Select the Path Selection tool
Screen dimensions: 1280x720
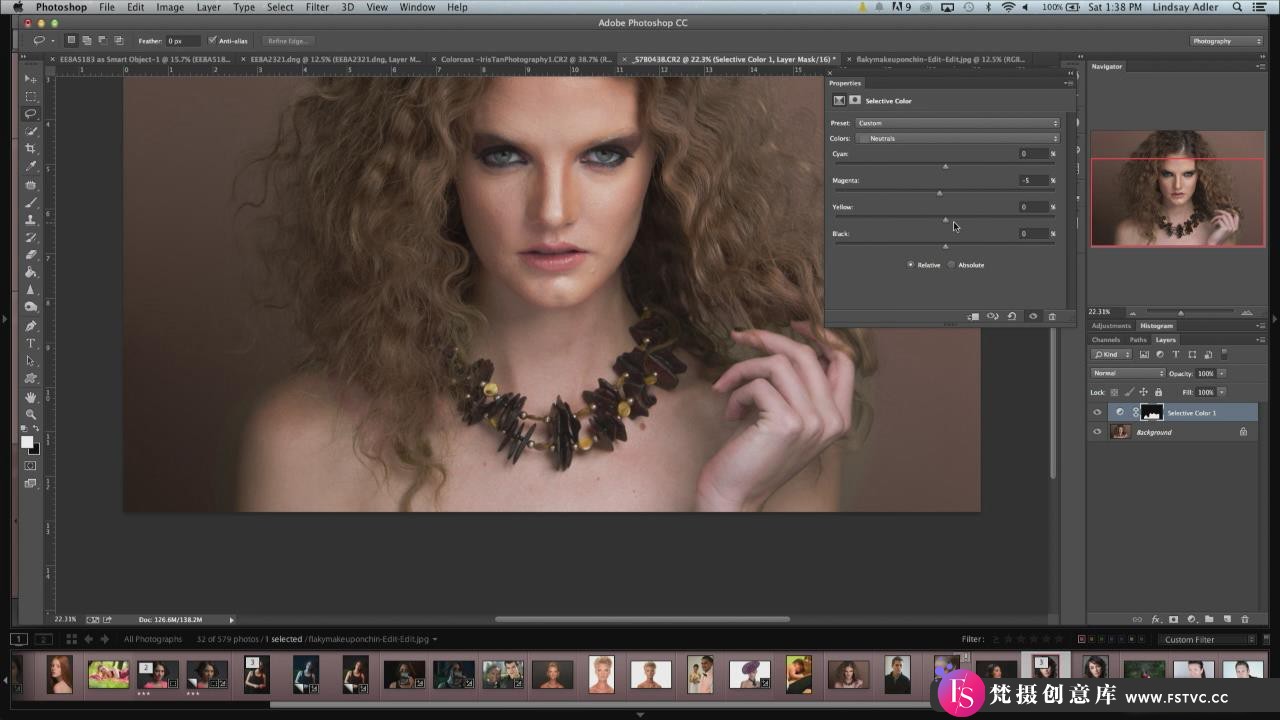[31, 360]
